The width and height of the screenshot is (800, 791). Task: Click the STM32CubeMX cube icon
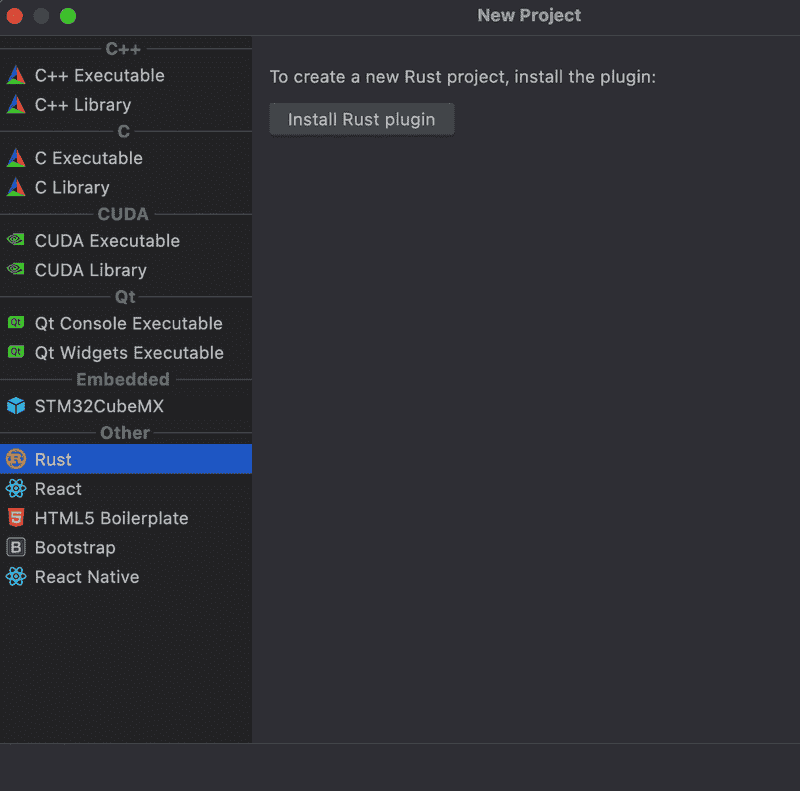click(x=16, y=406)
